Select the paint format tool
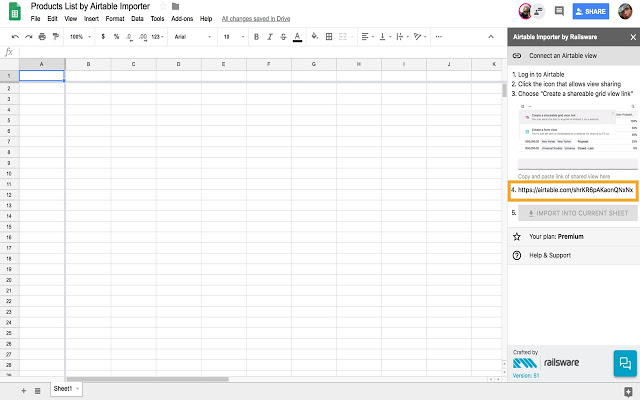The width and height of the screenshot is (640, 400). [56, 37]
